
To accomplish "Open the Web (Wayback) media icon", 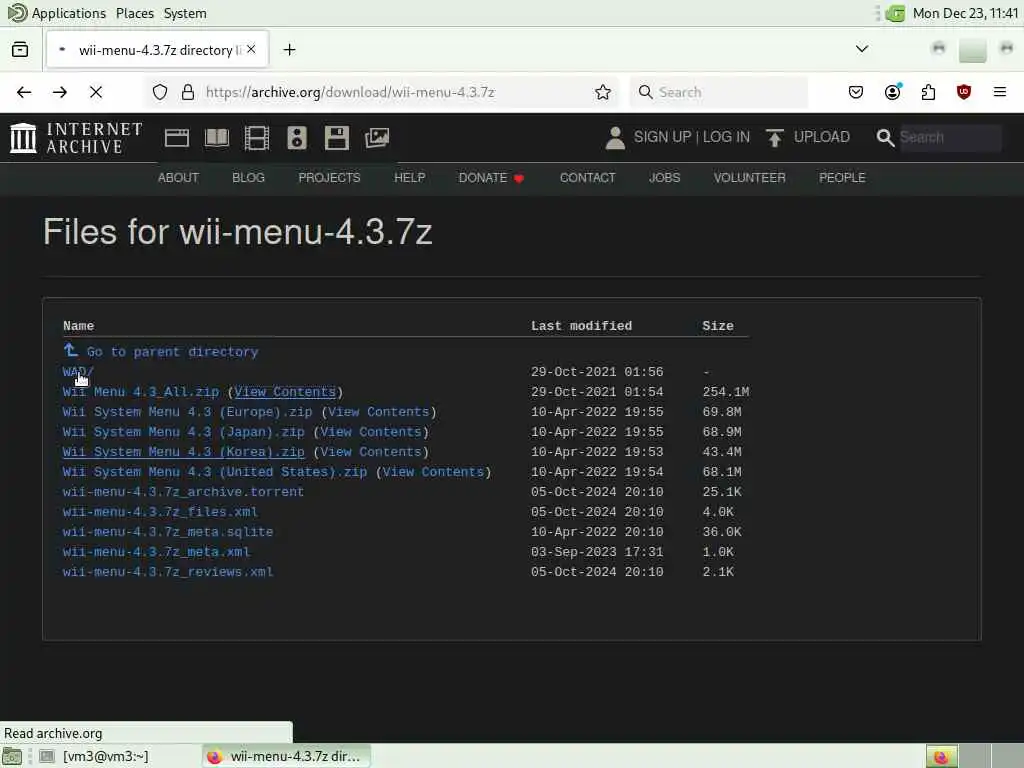I will [x=177, y=138].
